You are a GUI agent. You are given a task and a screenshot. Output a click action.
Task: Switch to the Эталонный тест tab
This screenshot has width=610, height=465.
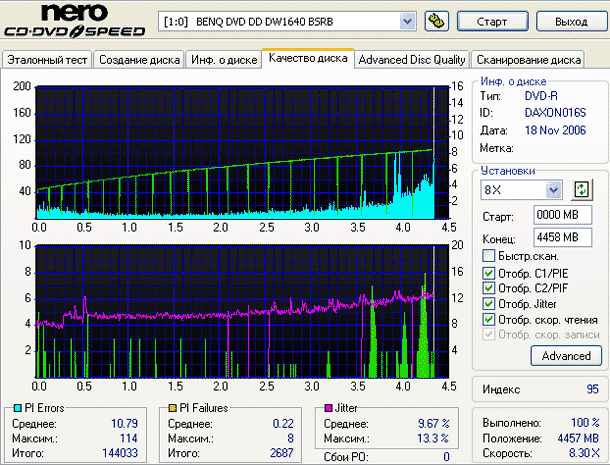(48, 60)
